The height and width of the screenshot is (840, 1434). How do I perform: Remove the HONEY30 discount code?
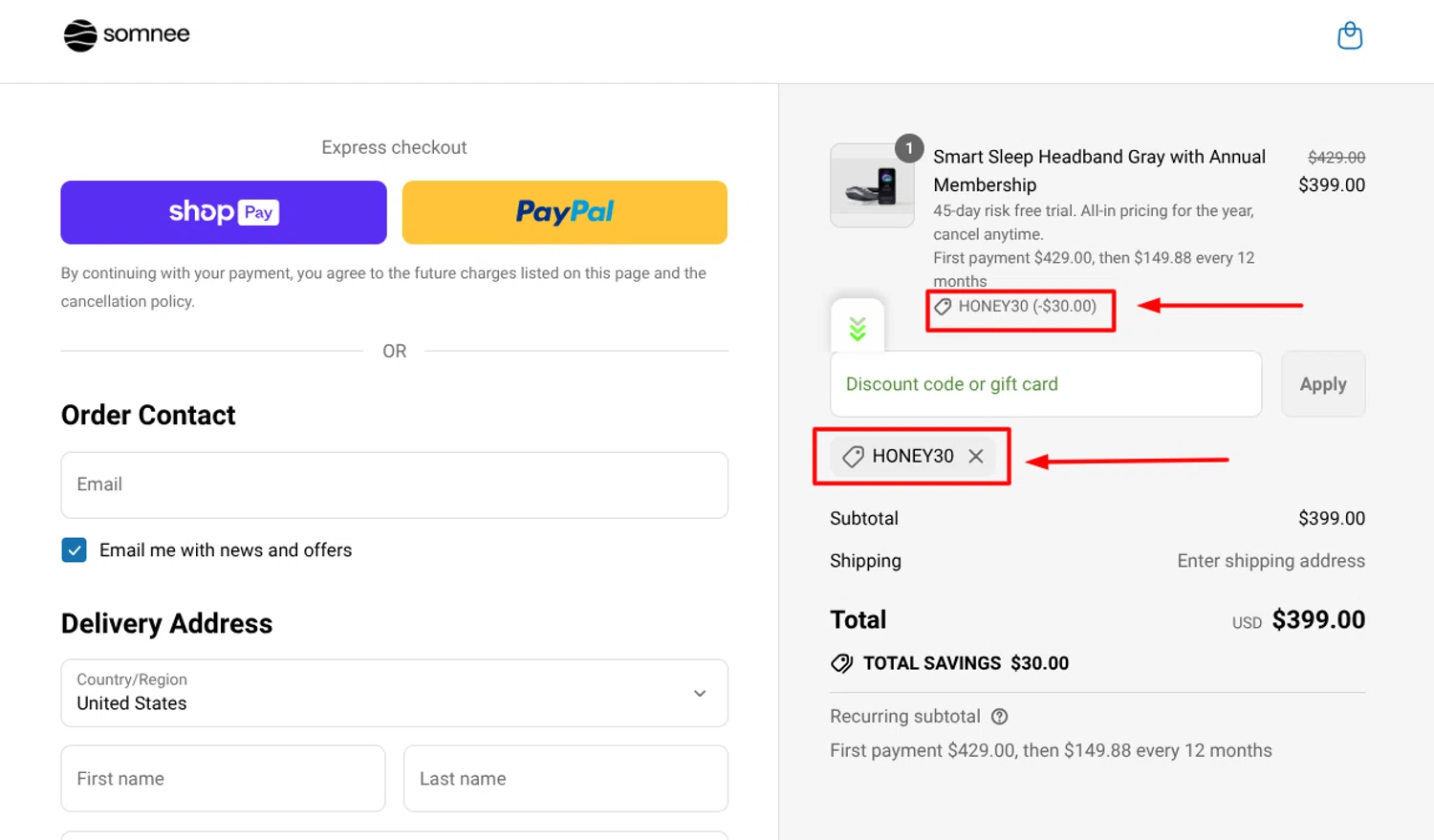click(x=975, y=457)
